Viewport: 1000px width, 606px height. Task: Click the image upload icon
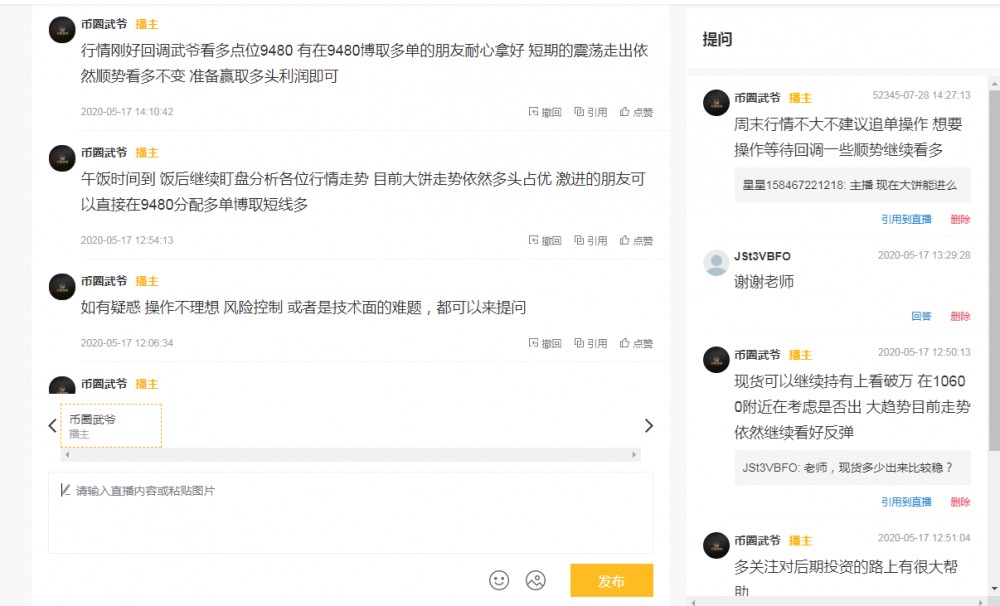click(x=534, y=580)
